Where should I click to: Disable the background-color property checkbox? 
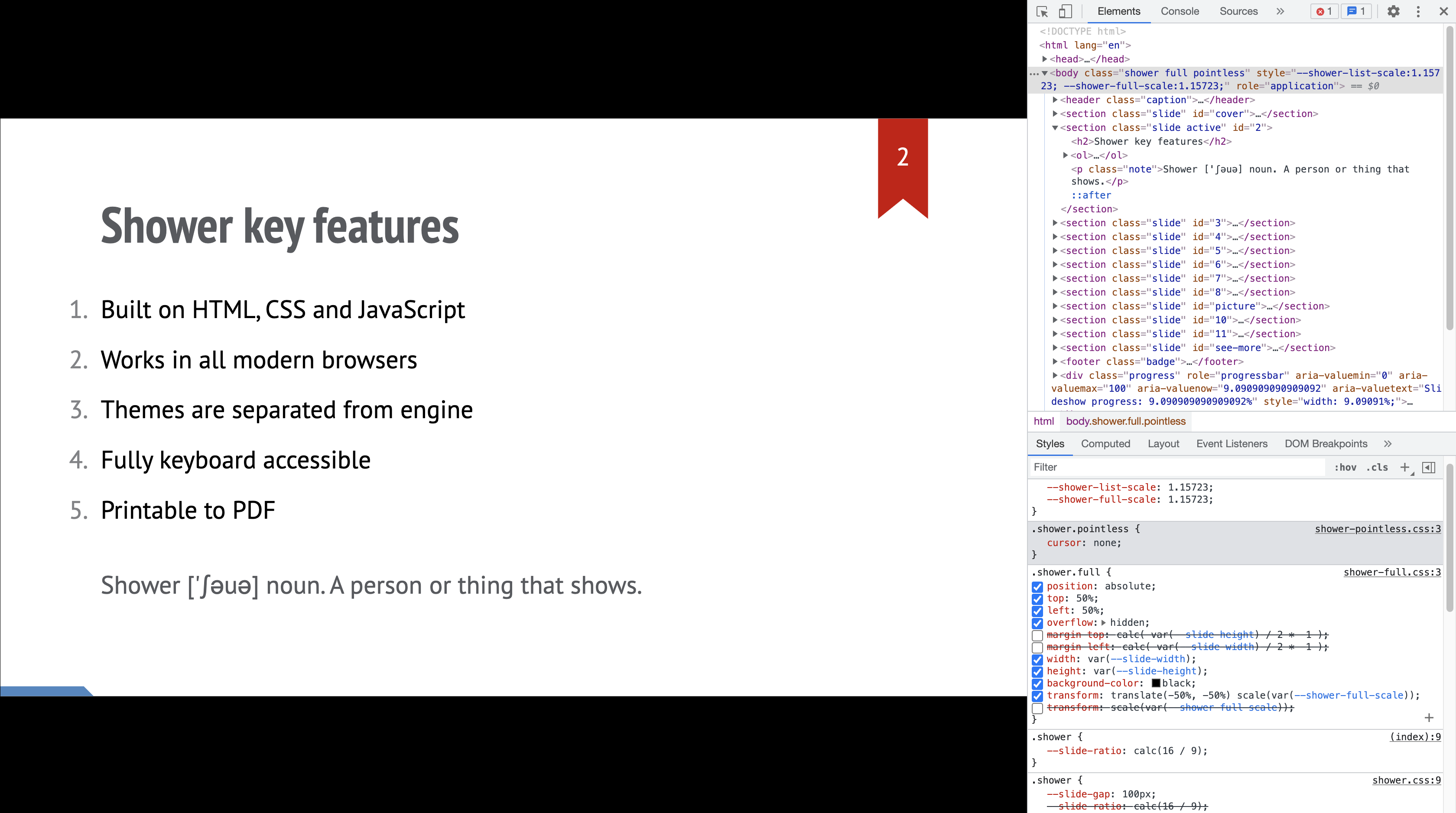(x=1037, y=684)
